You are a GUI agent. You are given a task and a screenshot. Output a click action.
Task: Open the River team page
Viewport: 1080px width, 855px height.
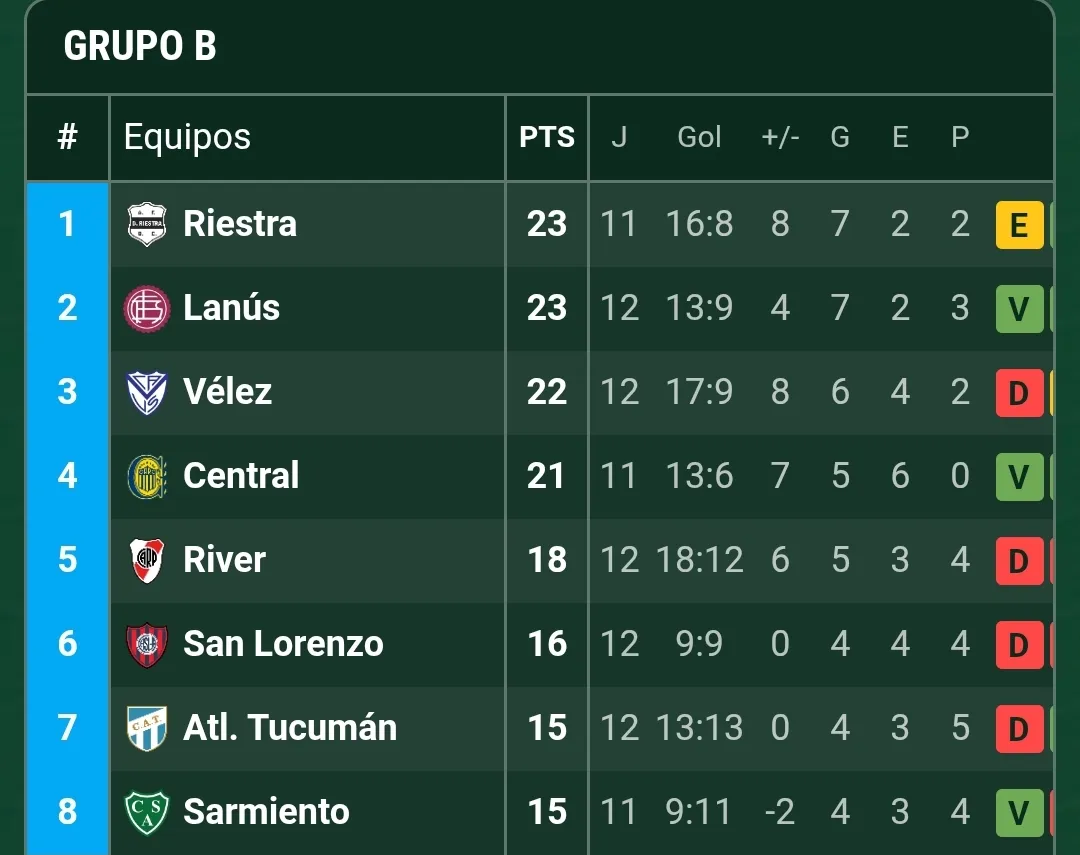pyautogui.click(x=224, y=560)
